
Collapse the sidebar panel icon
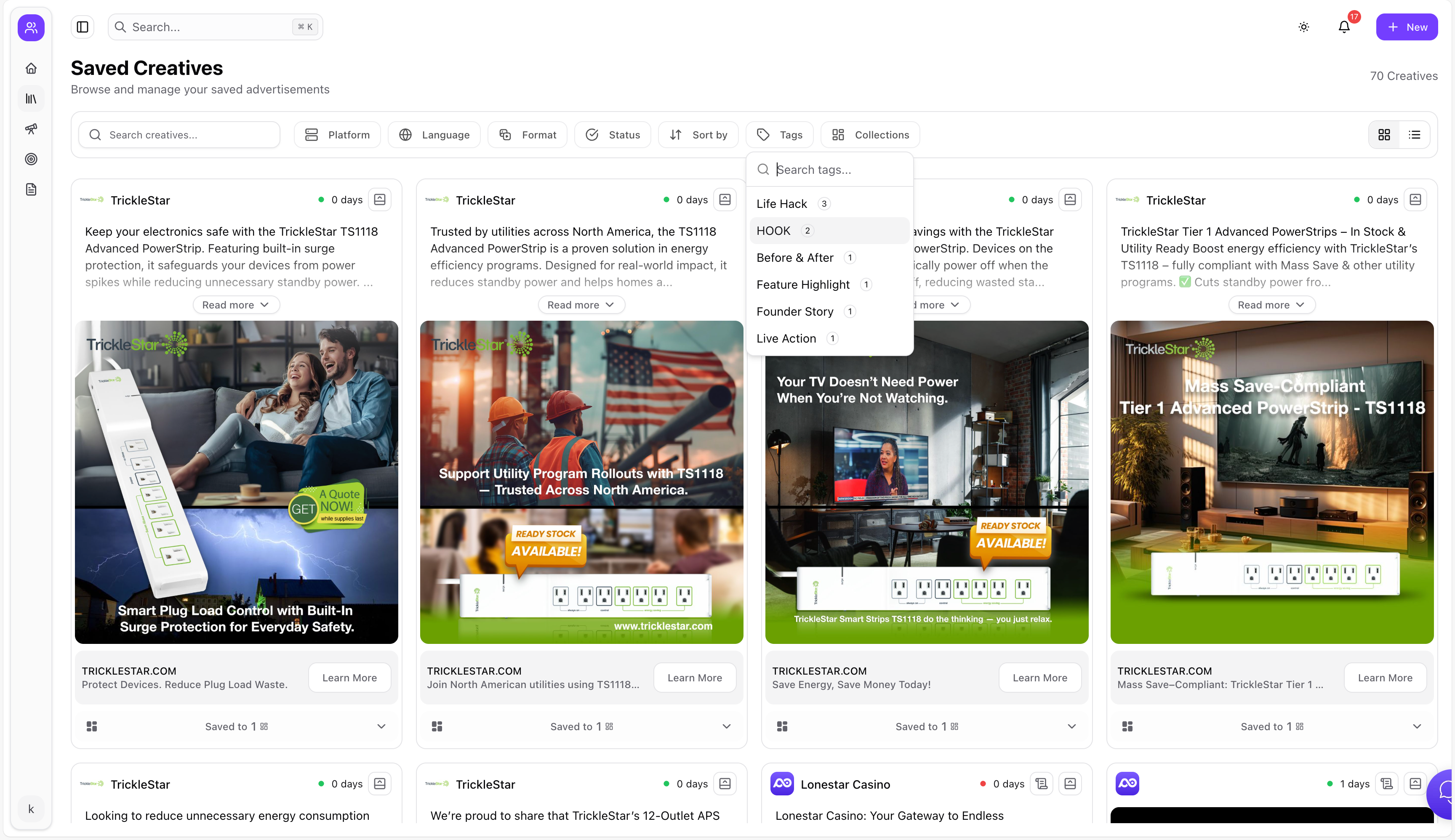click(83, 27)
